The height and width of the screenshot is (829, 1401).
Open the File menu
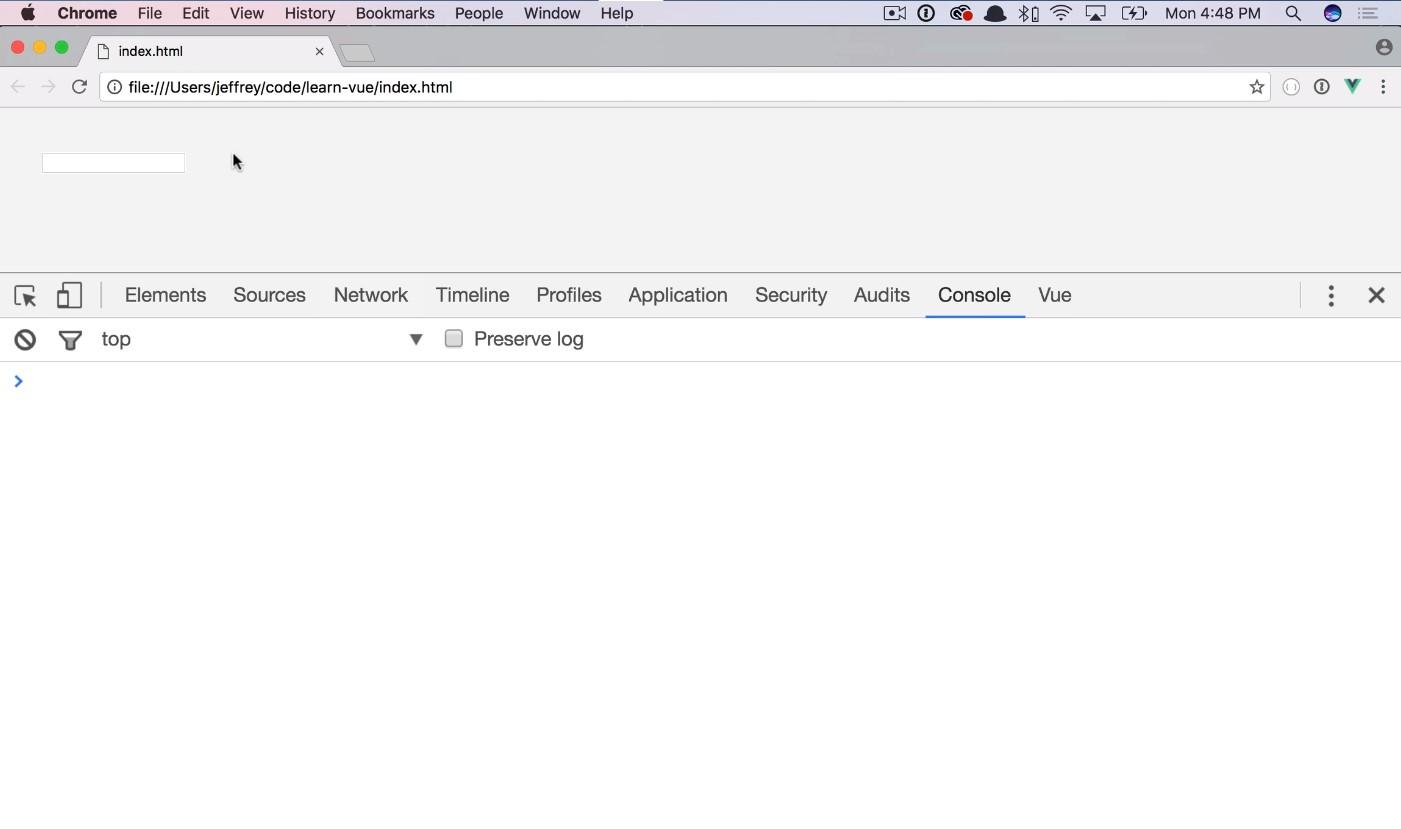(150, 13)
